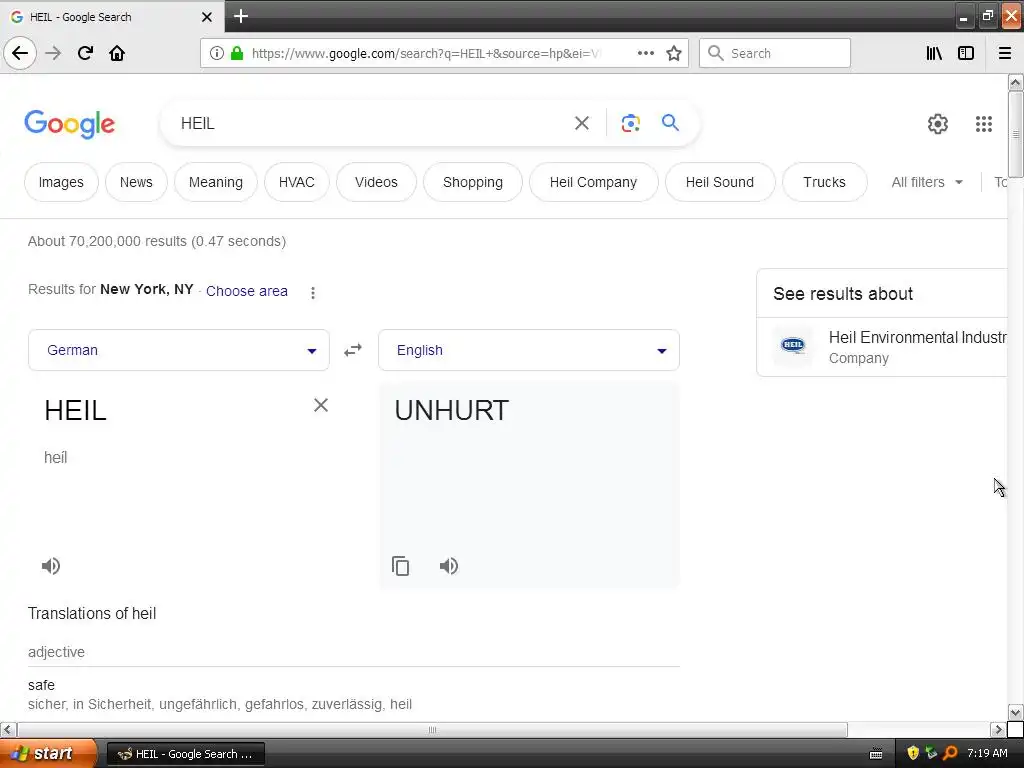Open the tray security shield icon
This screenshot has width=1024, height=768.
click(913, 753)
